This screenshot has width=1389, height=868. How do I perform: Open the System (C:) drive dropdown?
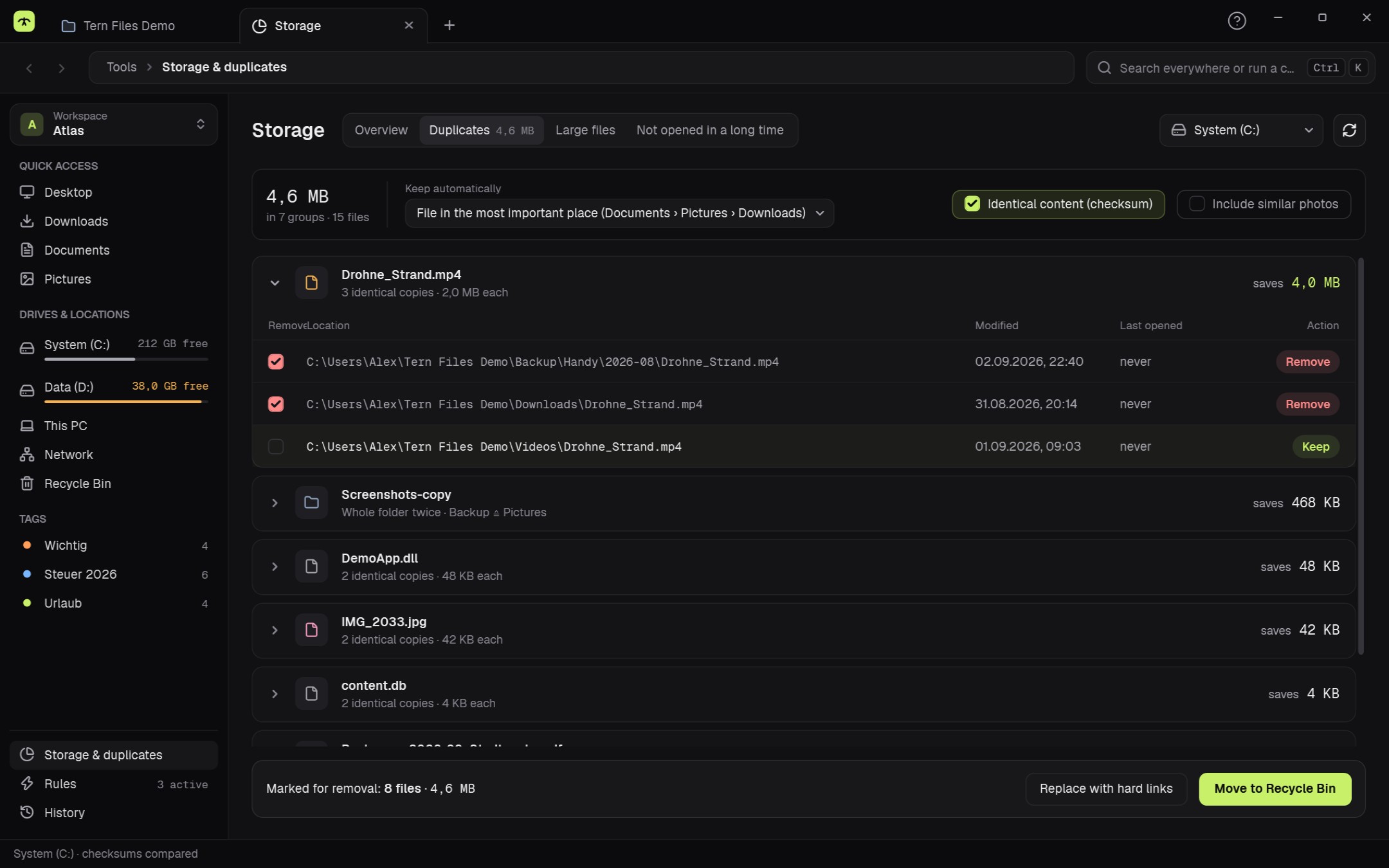click(x=1241, y=131)
